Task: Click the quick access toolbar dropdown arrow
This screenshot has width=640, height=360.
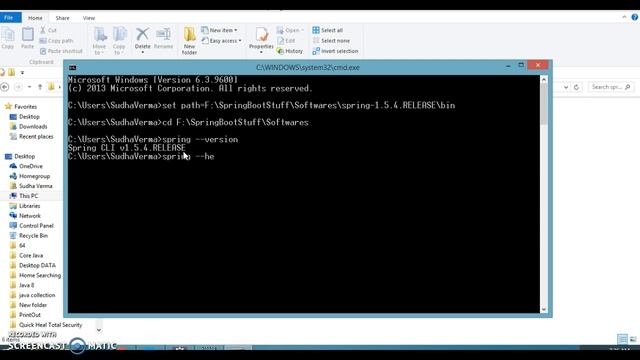Action: pos(22,73)
